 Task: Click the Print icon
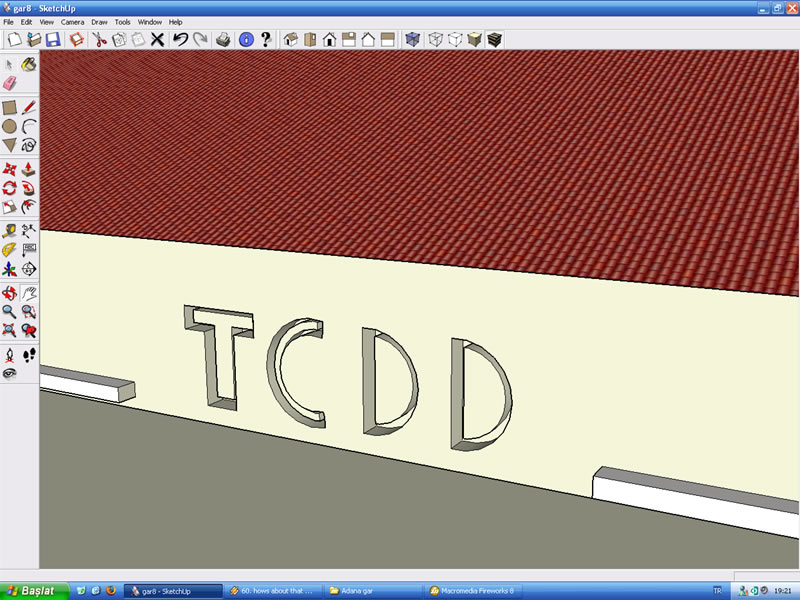pyautogui.click(x=223, y=39)
